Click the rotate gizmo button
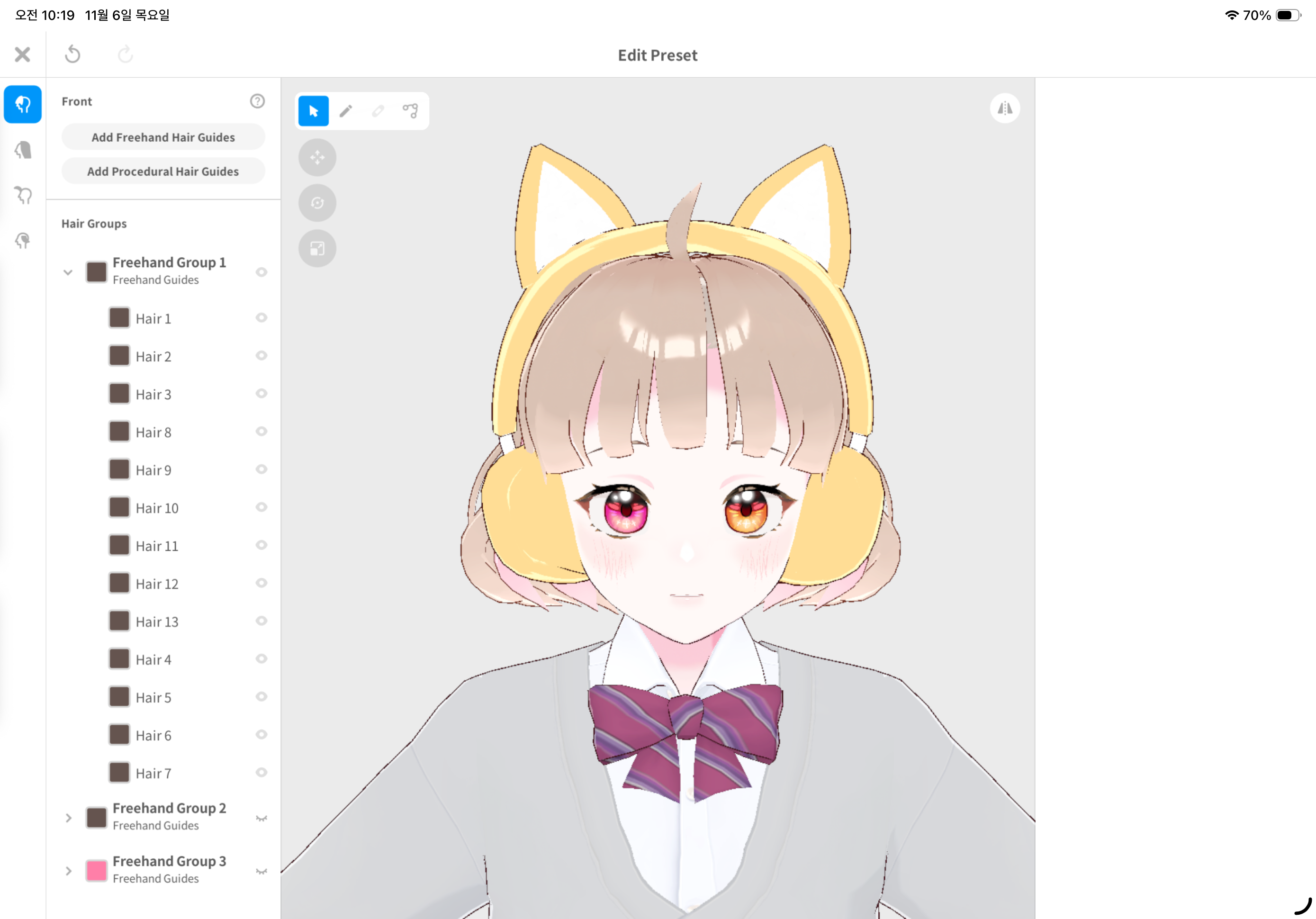Image resolution: width=1316 pixels, height=919 pixels. (x=317, y=203)
